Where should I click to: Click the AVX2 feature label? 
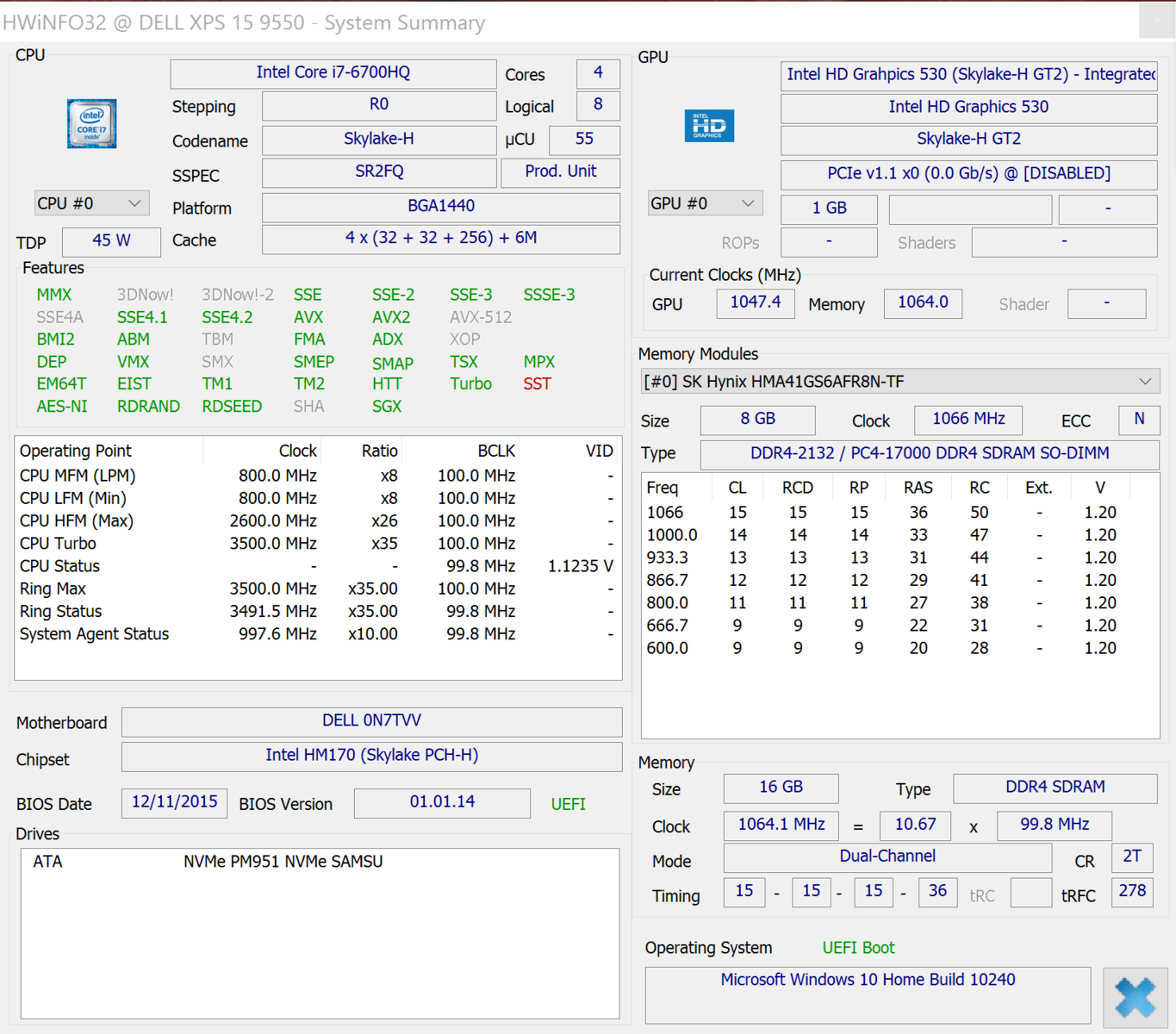click(x=391, y=317)
